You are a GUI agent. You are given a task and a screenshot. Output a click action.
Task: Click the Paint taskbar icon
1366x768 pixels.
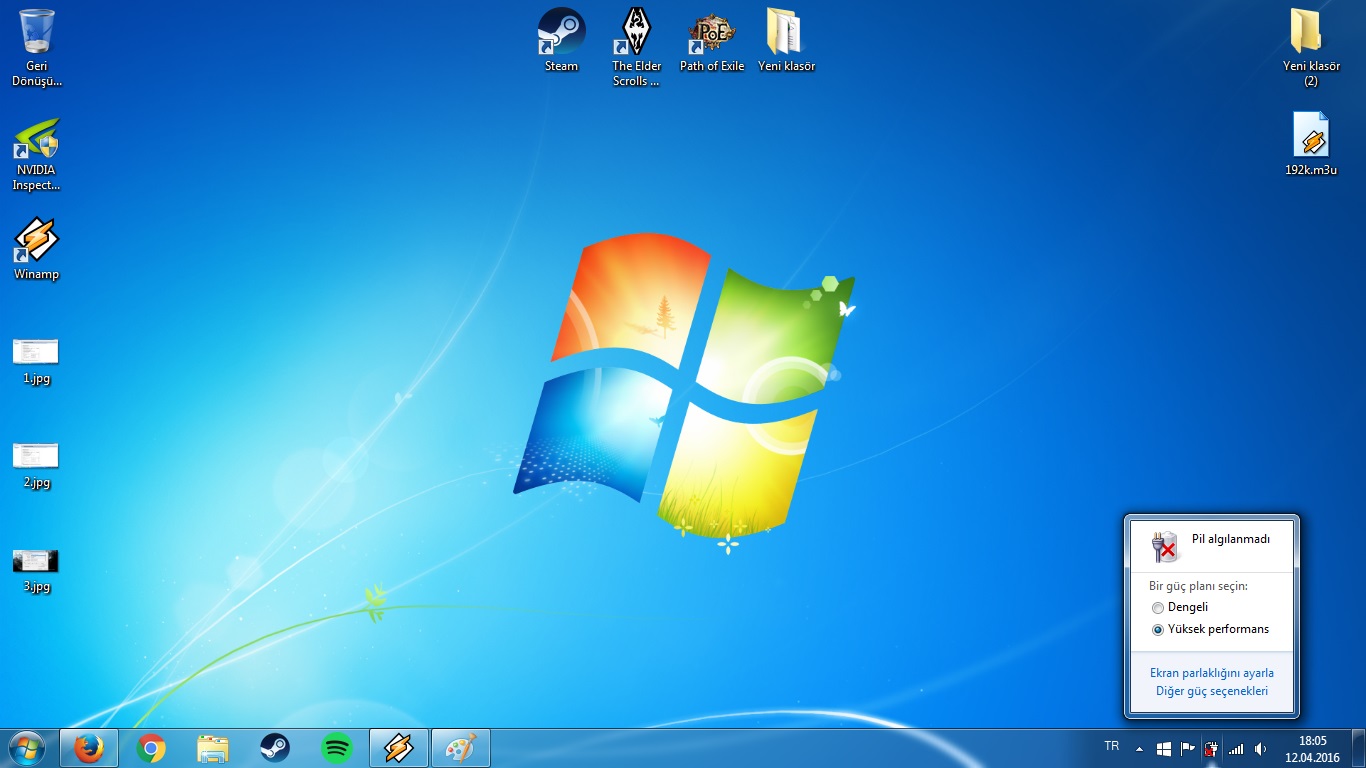tap(460, 748)
